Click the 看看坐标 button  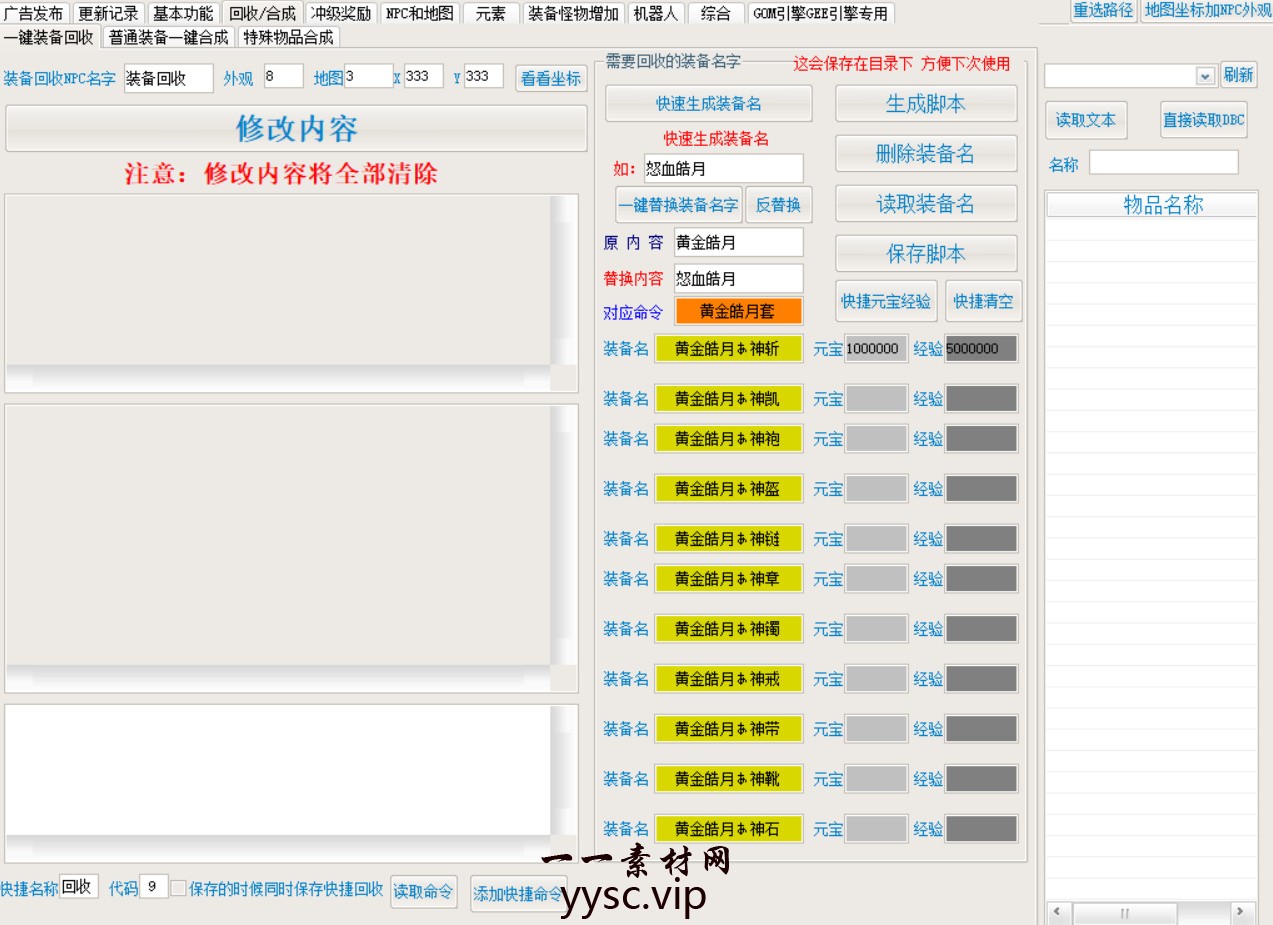click(x=551, y=78)
